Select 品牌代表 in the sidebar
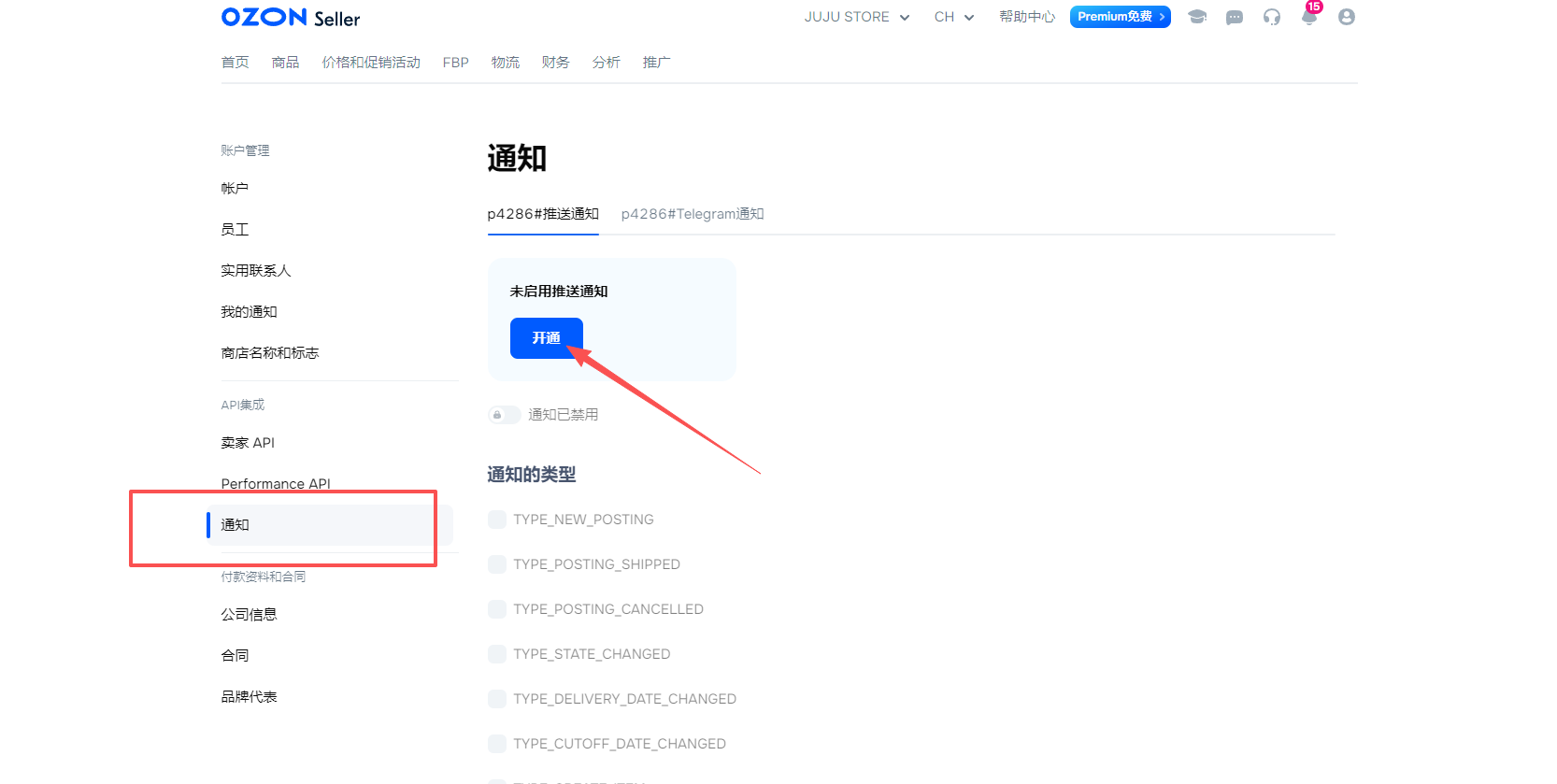The image size is (1557, 784). click(249, 697)
